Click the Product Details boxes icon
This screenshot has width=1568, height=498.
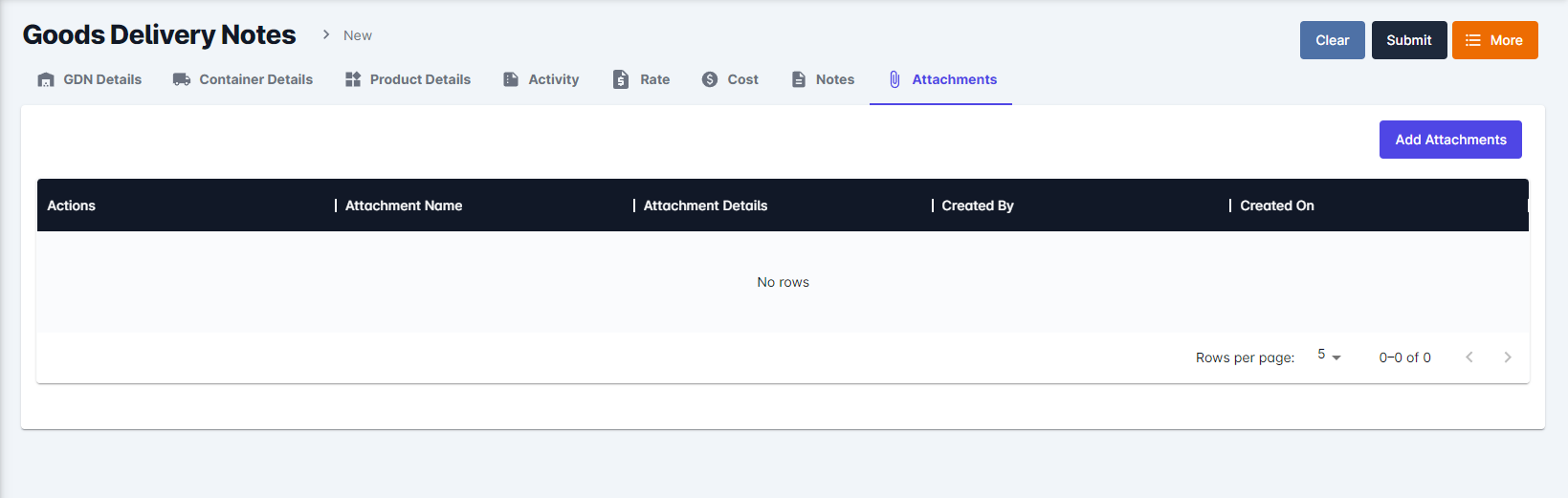353,79
